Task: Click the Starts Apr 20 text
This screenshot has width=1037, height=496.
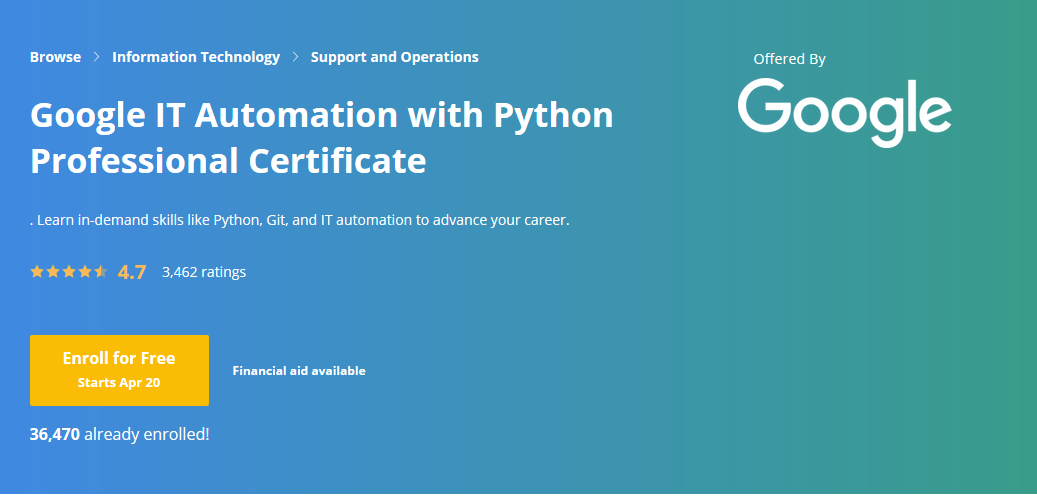Action: (x=119, y=382)
